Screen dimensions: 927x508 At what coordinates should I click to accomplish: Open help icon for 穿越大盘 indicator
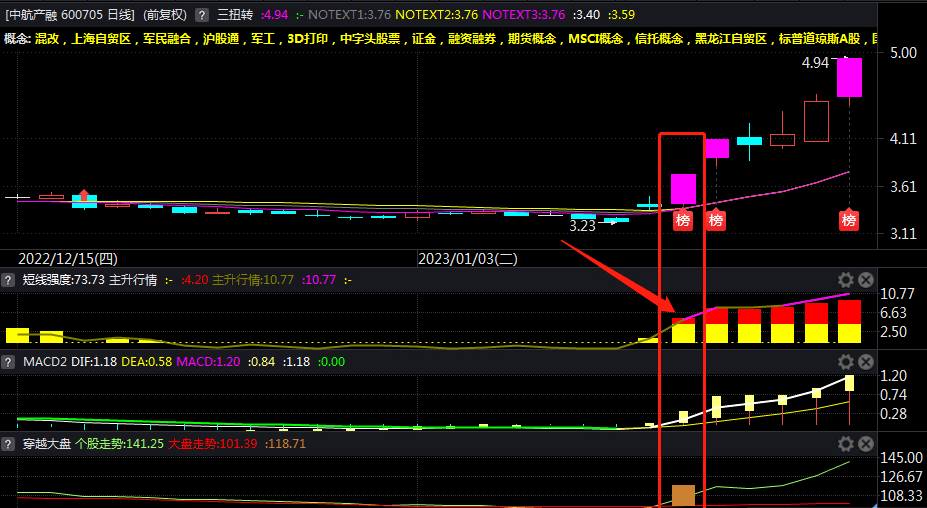click(8, 443)
